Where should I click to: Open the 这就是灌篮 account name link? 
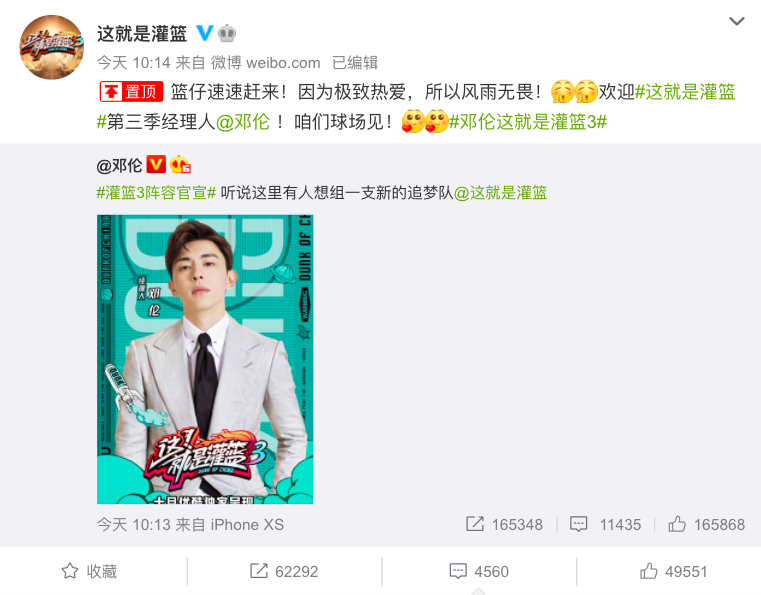tap(142, 33)
